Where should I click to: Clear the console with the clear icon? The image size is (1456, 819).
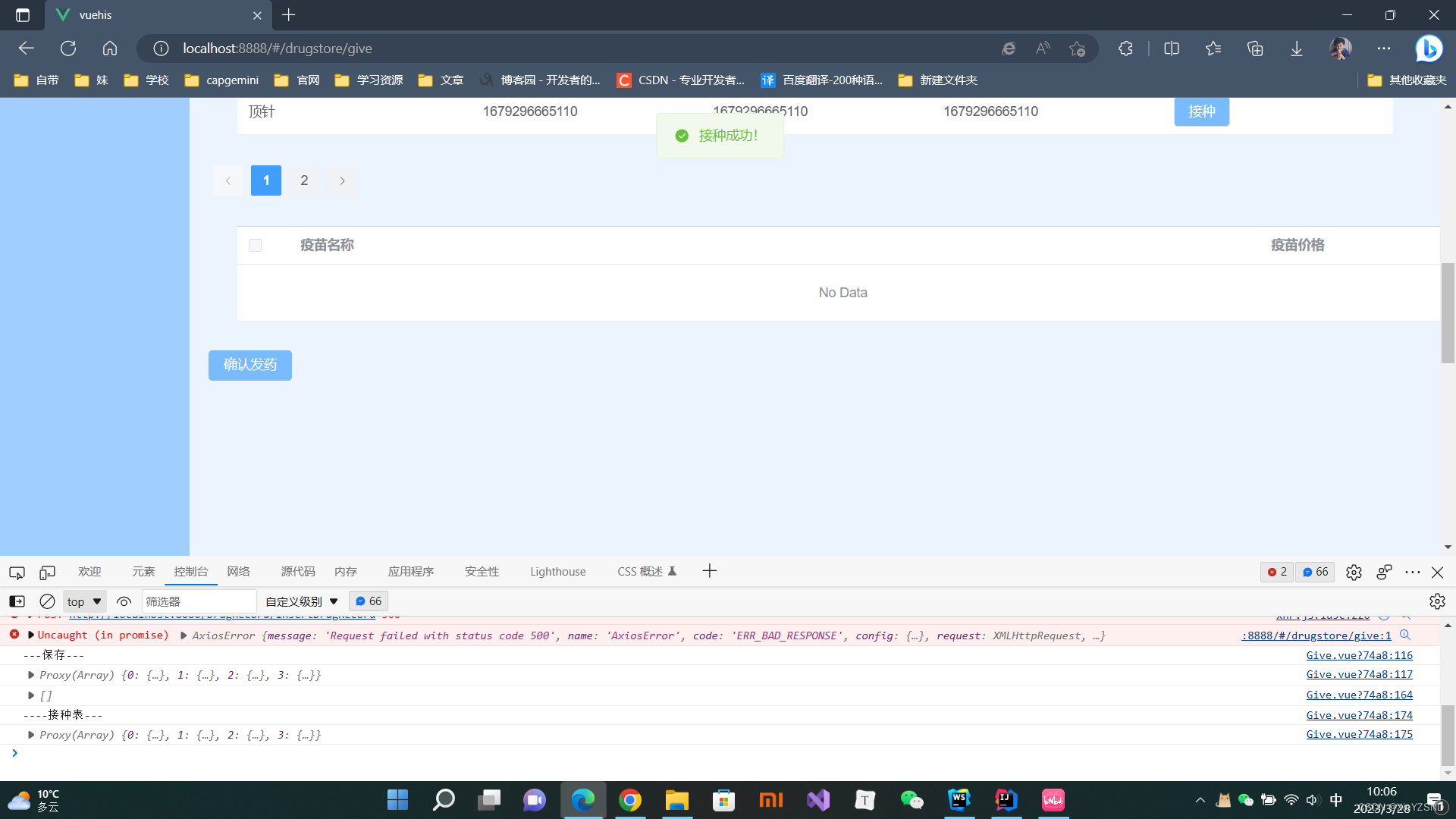pos(47,601)
